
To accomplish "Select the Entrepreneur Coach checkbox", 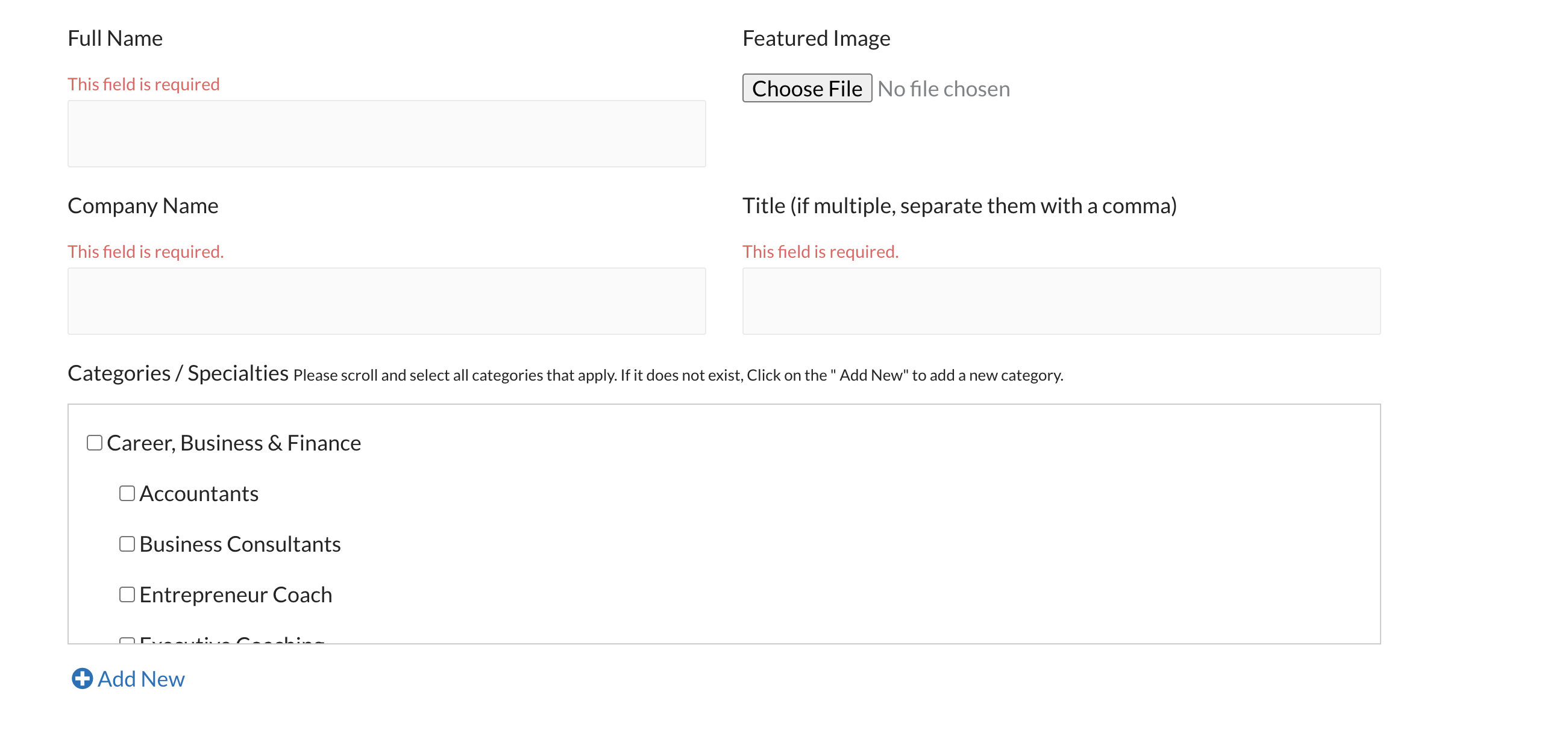I will [127, 594].
